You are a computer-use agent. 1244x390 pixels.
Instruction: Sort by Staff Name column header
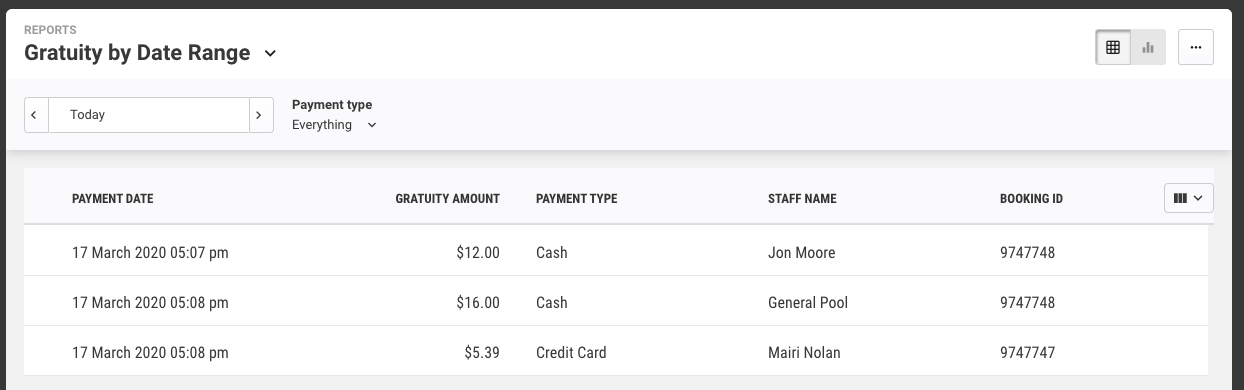point(802,199)
